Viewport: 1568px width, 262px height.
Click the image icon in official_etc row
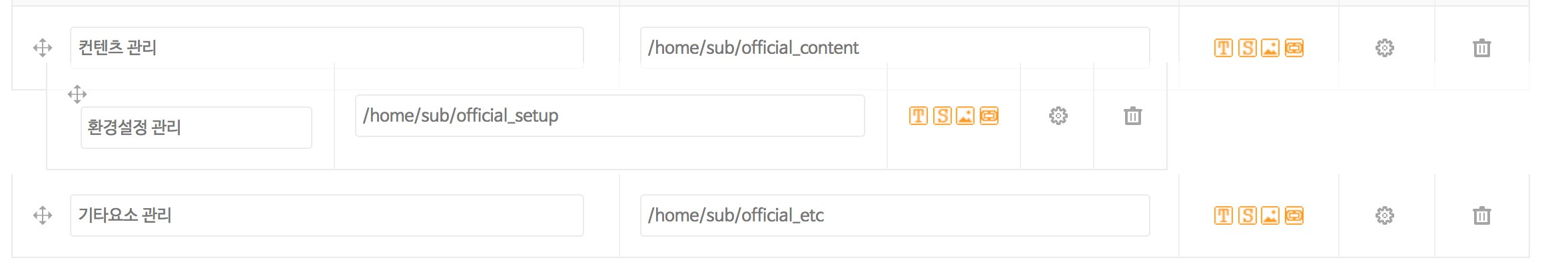click(1270, 215)
